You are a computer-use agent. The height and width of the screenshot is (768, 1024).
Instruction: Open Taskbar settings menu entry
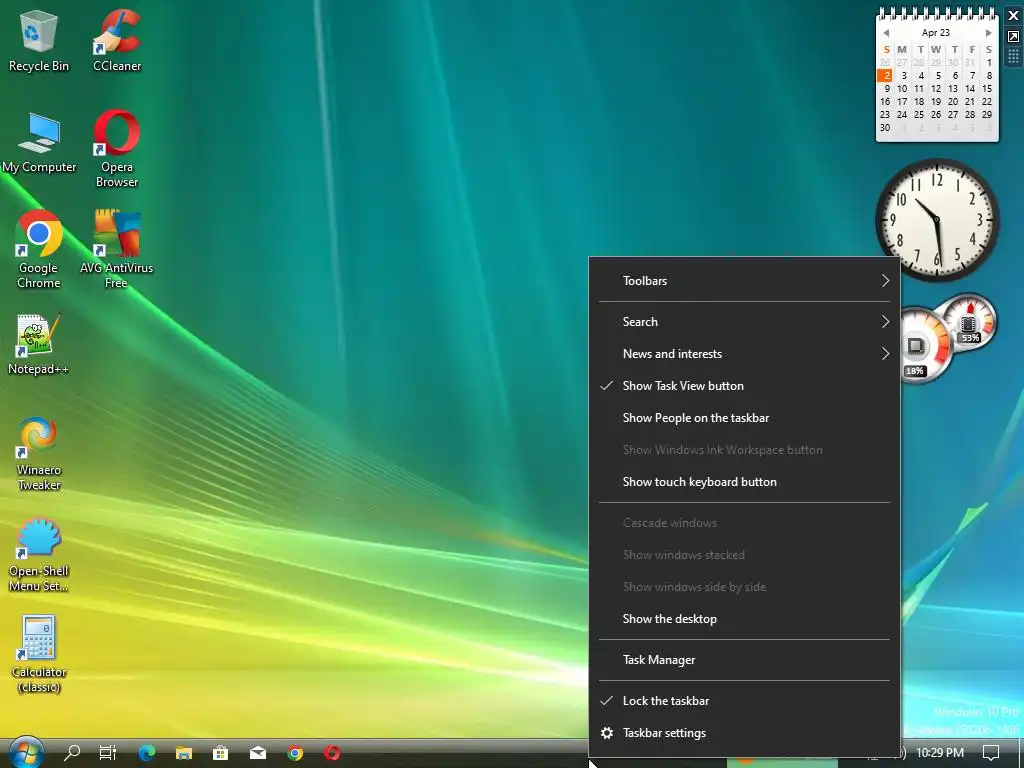744,733
